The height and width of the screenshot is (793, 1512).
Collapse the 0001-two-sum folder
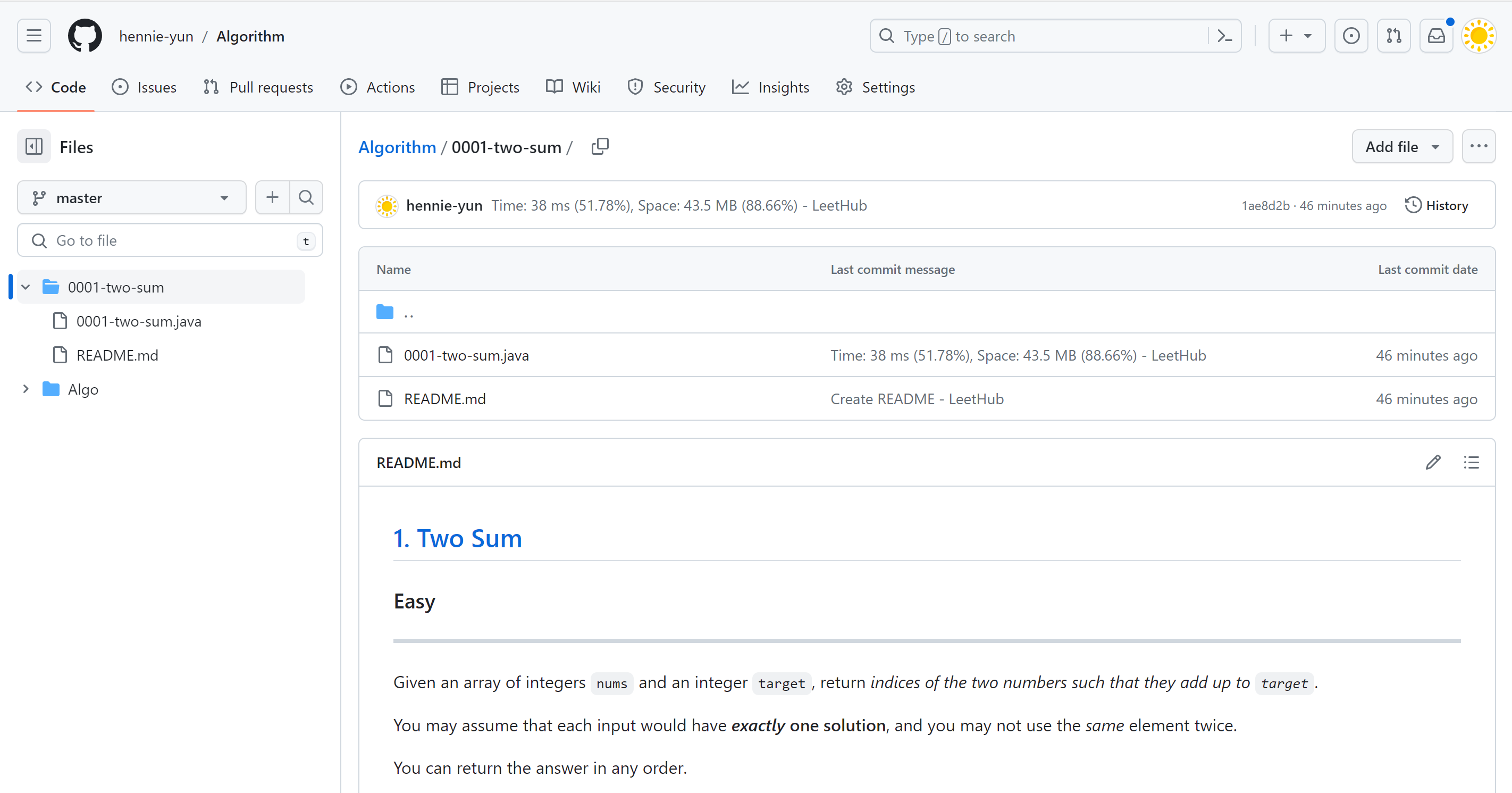click(26, 287)
